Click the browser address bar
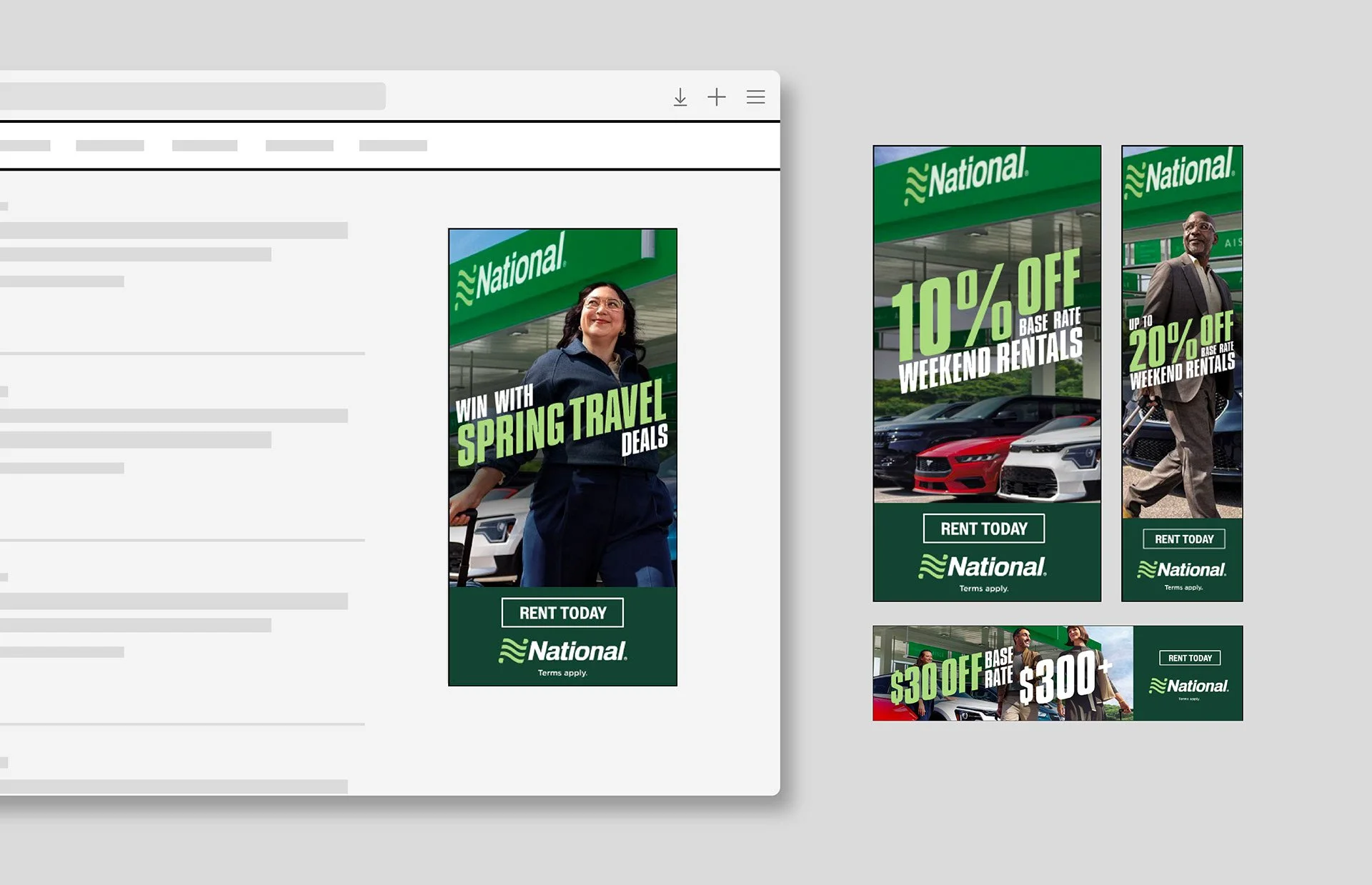 193,96
